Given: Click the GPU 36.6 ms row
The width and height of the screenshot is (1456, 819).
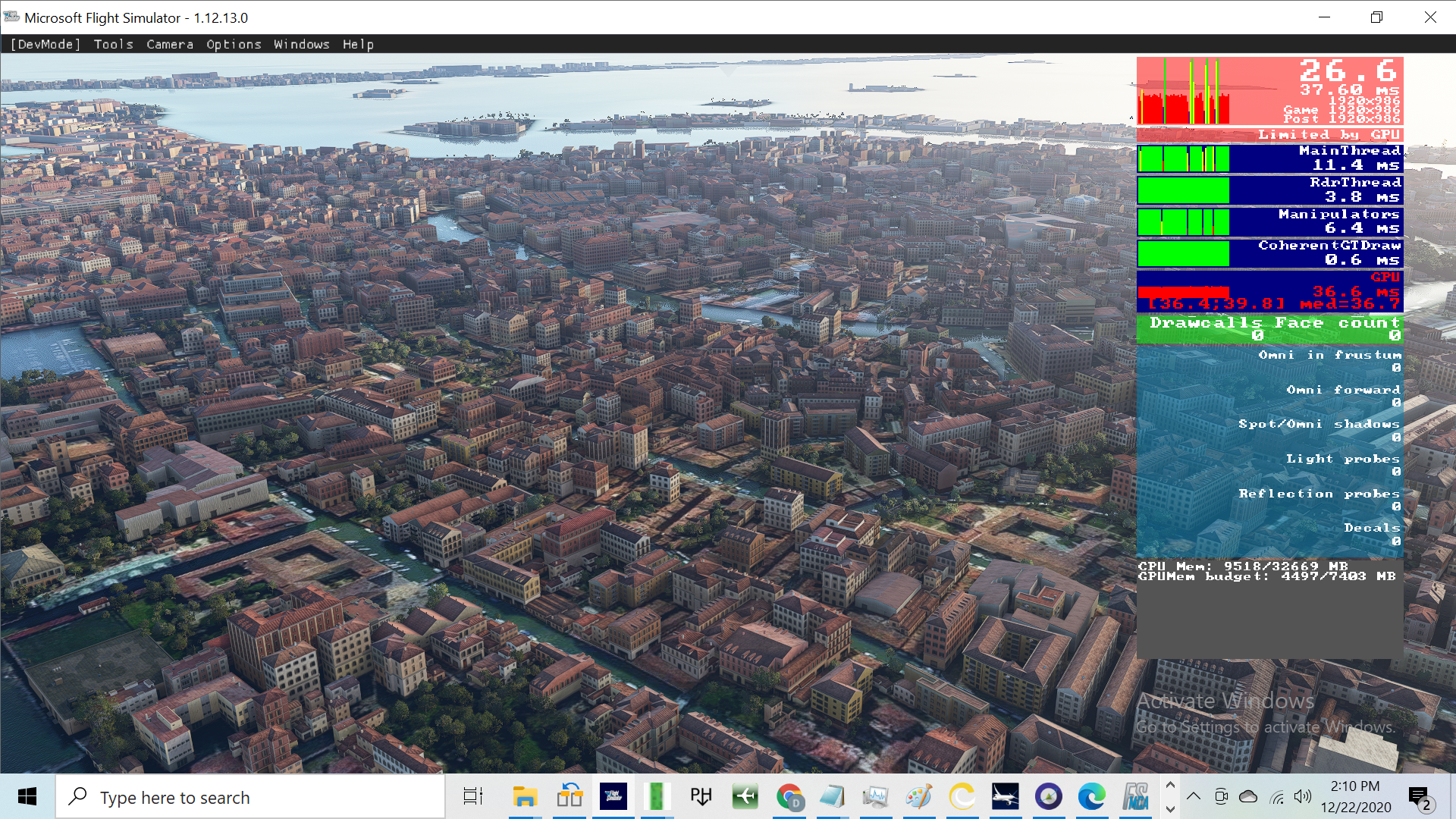Looking at the screenshot, I should click(x=1270, y=291).
